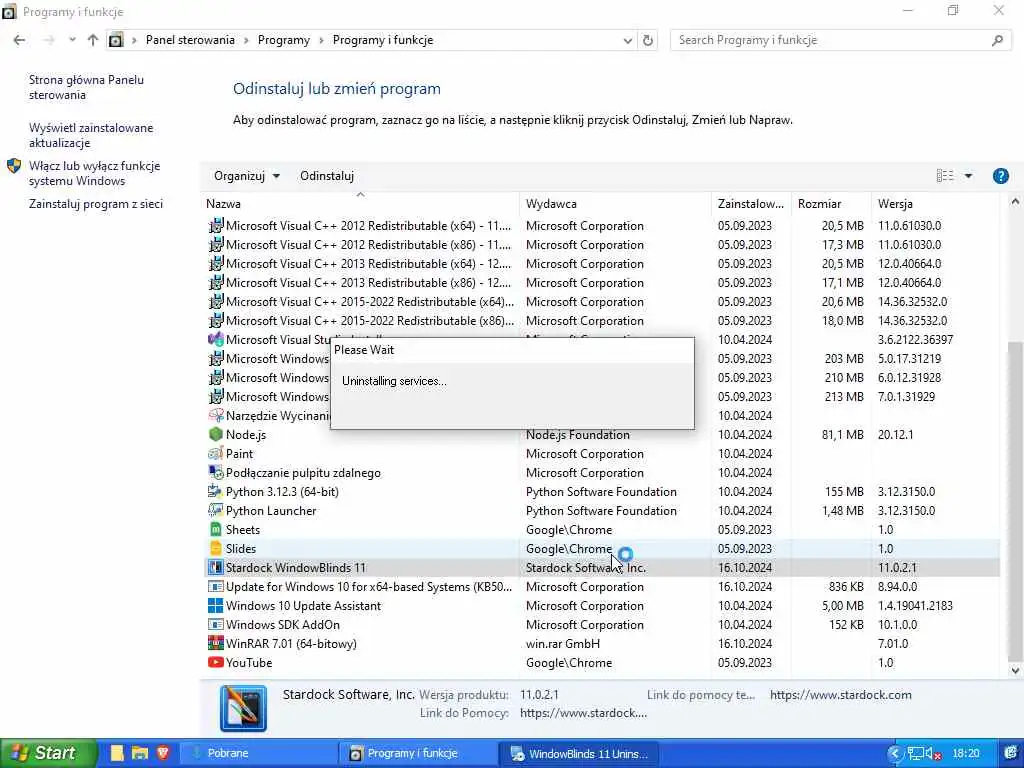
Task: Click the network icon in the system tray
Action: (916, 754)
